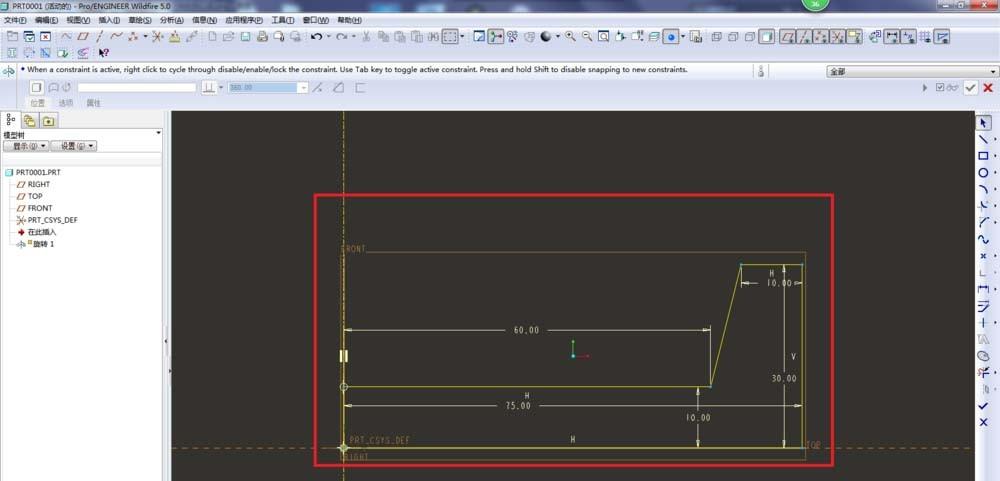Toggle the preview checkbox near glasses icon
Viewport: 1000px width, 481px height.
[x=939, y=88]
